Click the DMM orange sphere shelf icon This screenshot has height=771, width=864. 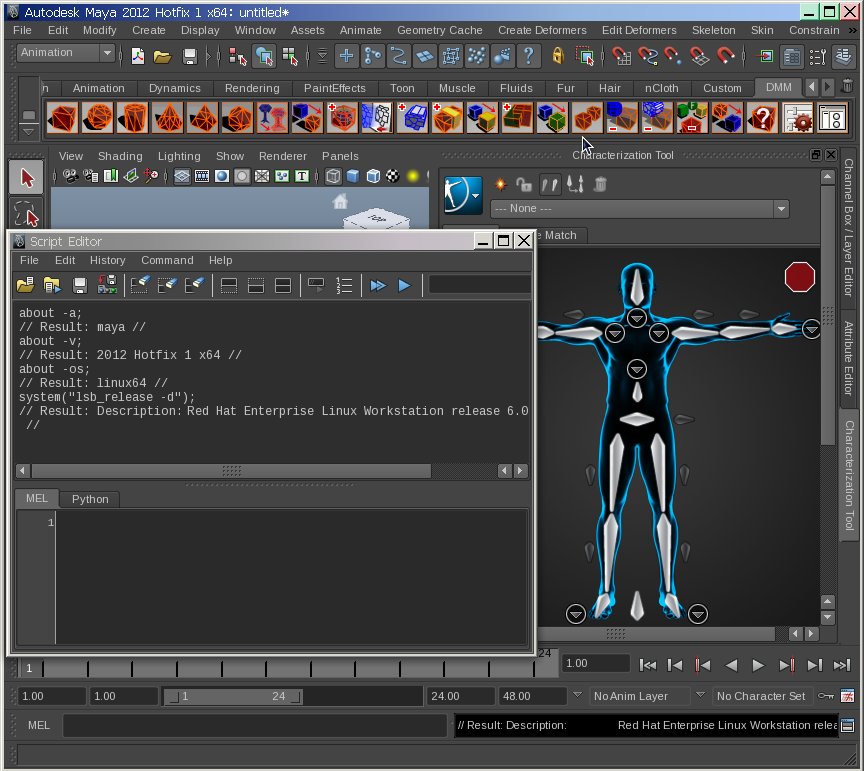97,117
